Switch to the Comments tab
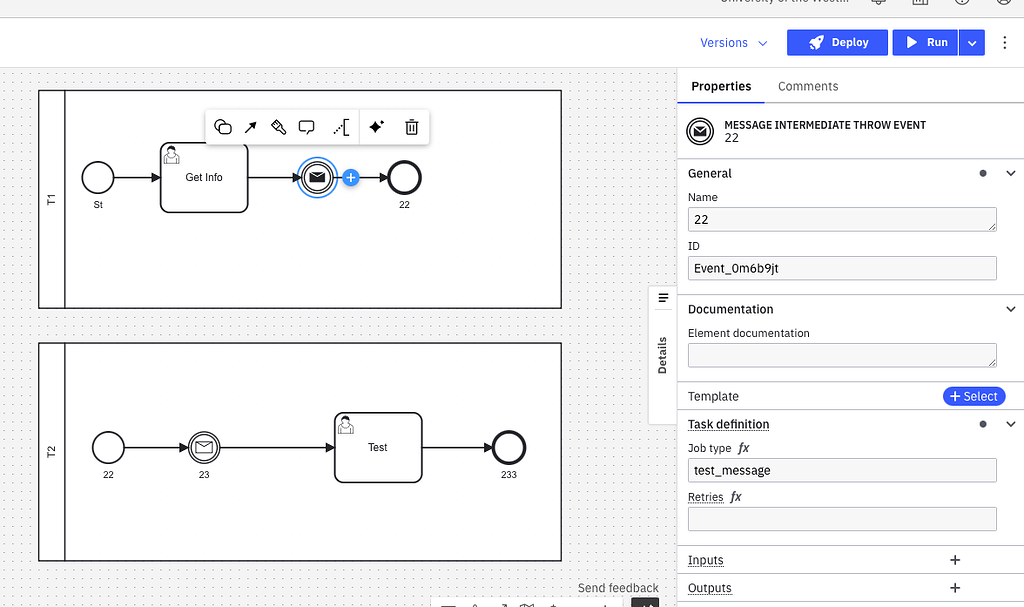The height and width of the screenshot is (607, 1024). [x=808, y=86]
